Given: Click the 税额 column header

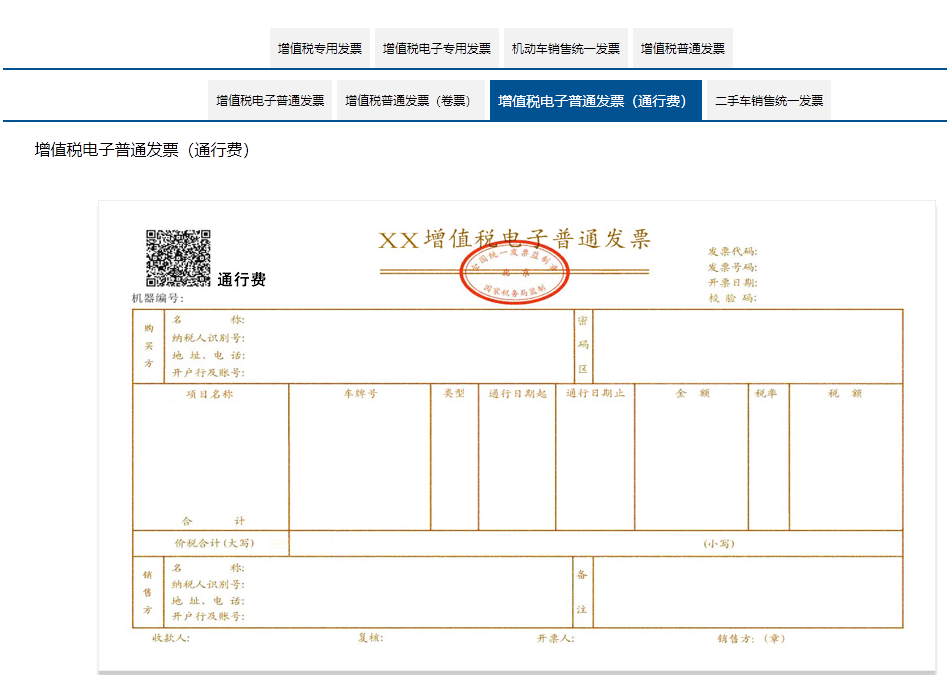Looking at the screenshot, I should click(x=845, y=393).
